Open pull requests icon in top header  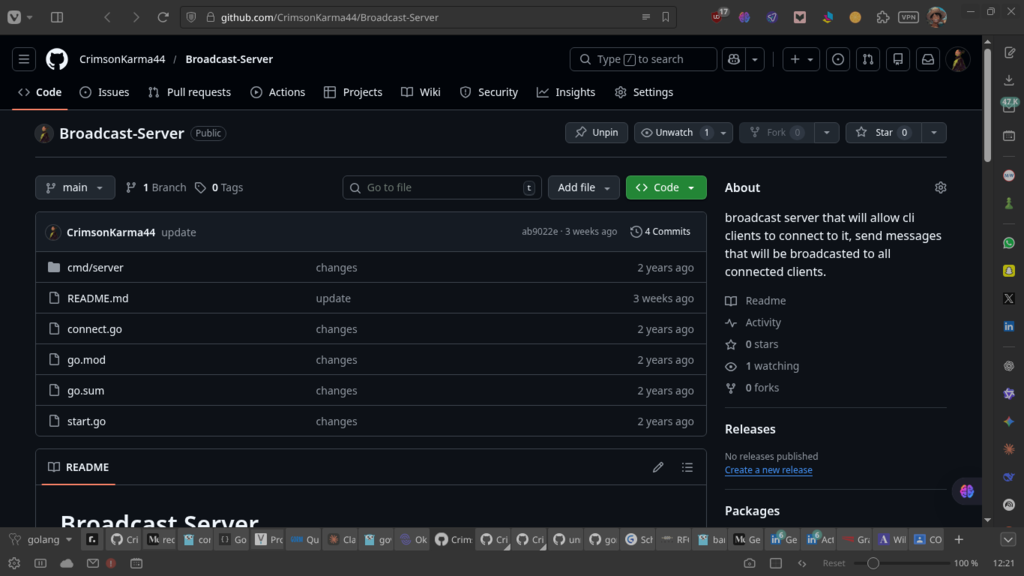868,59
